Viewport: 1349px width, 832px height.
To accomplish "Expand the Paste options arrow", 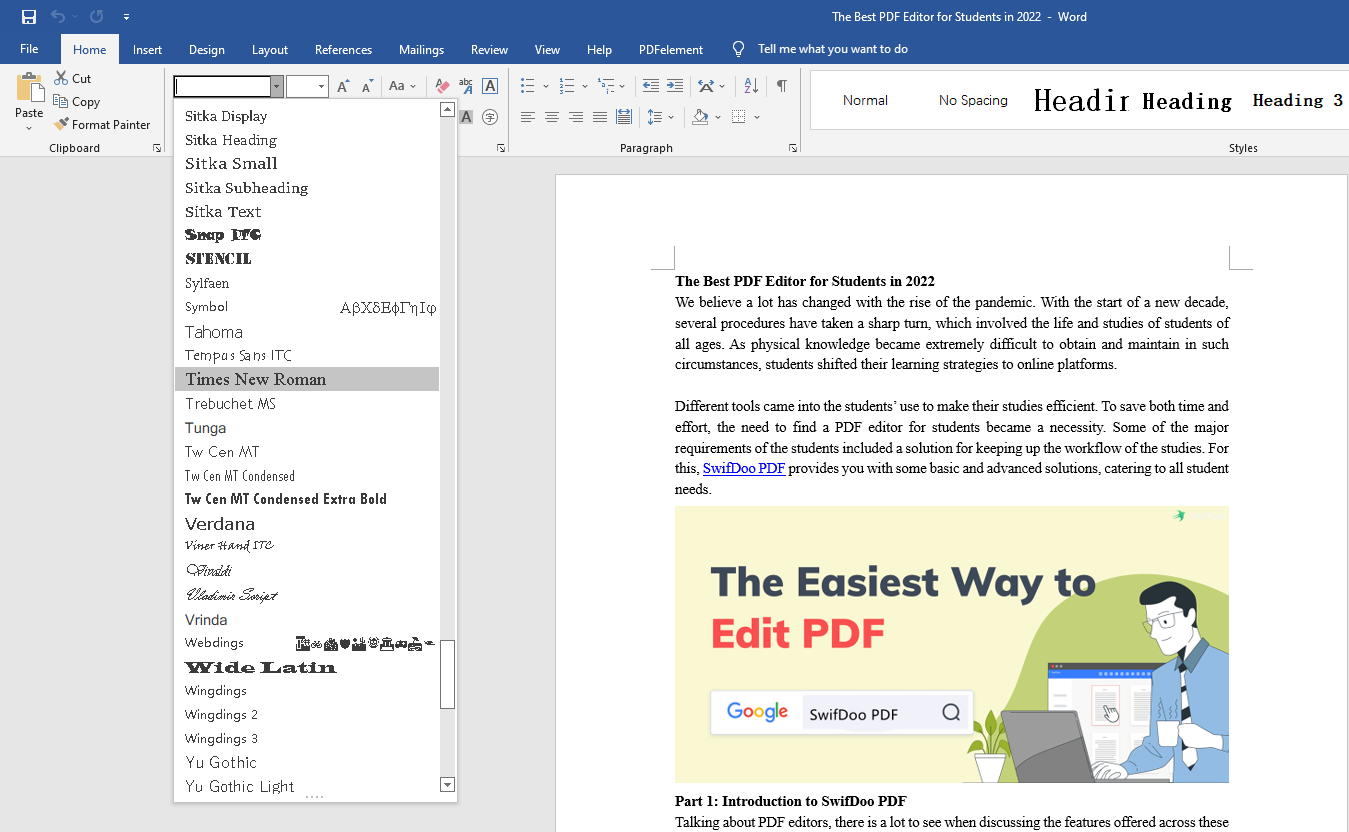I will point(29,128).
